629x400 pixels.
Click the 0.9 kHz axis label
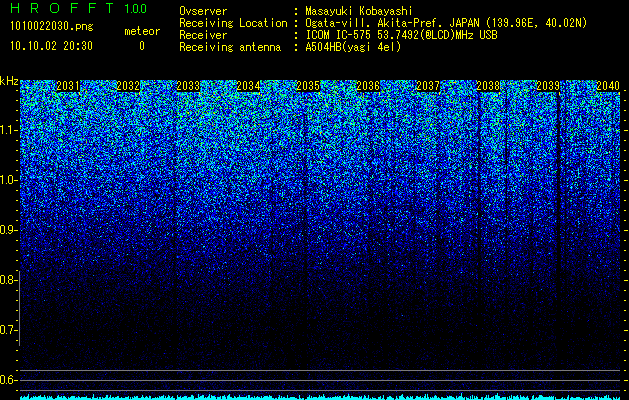[x=8, y=230]
